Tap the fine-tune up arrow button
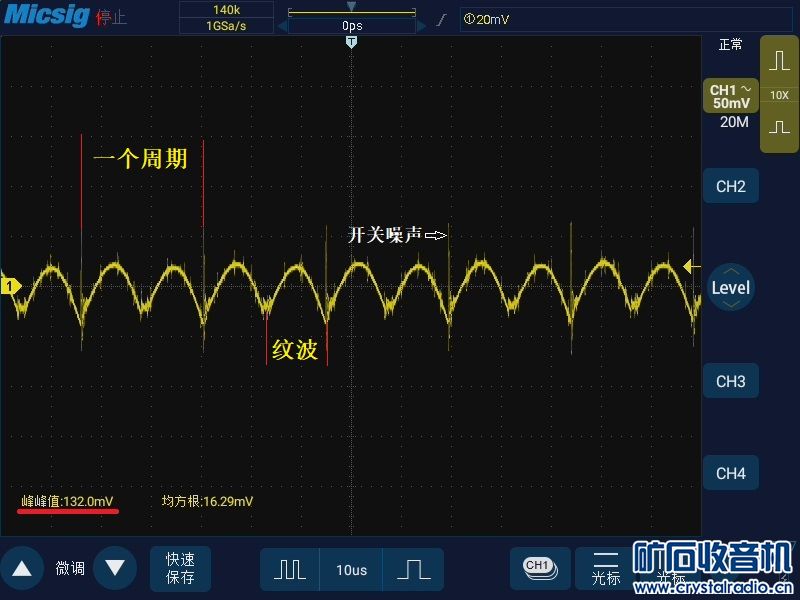The width and height of the screenshot is (800, 600). pos(22,568)
